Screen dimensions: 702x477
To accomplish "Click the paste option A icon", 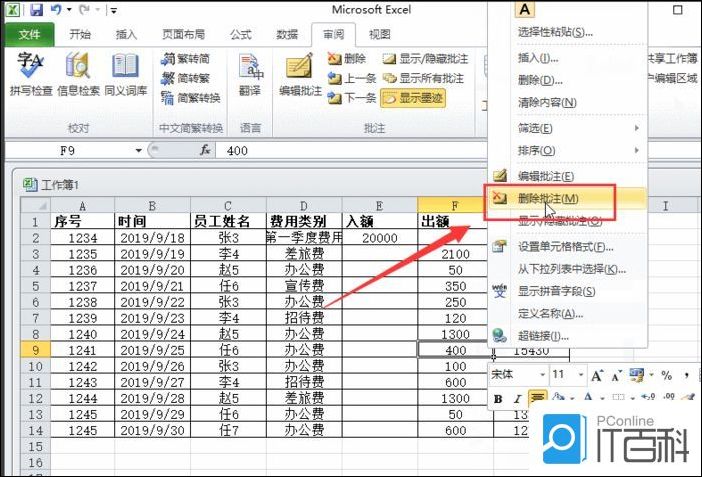I will 525,9.
